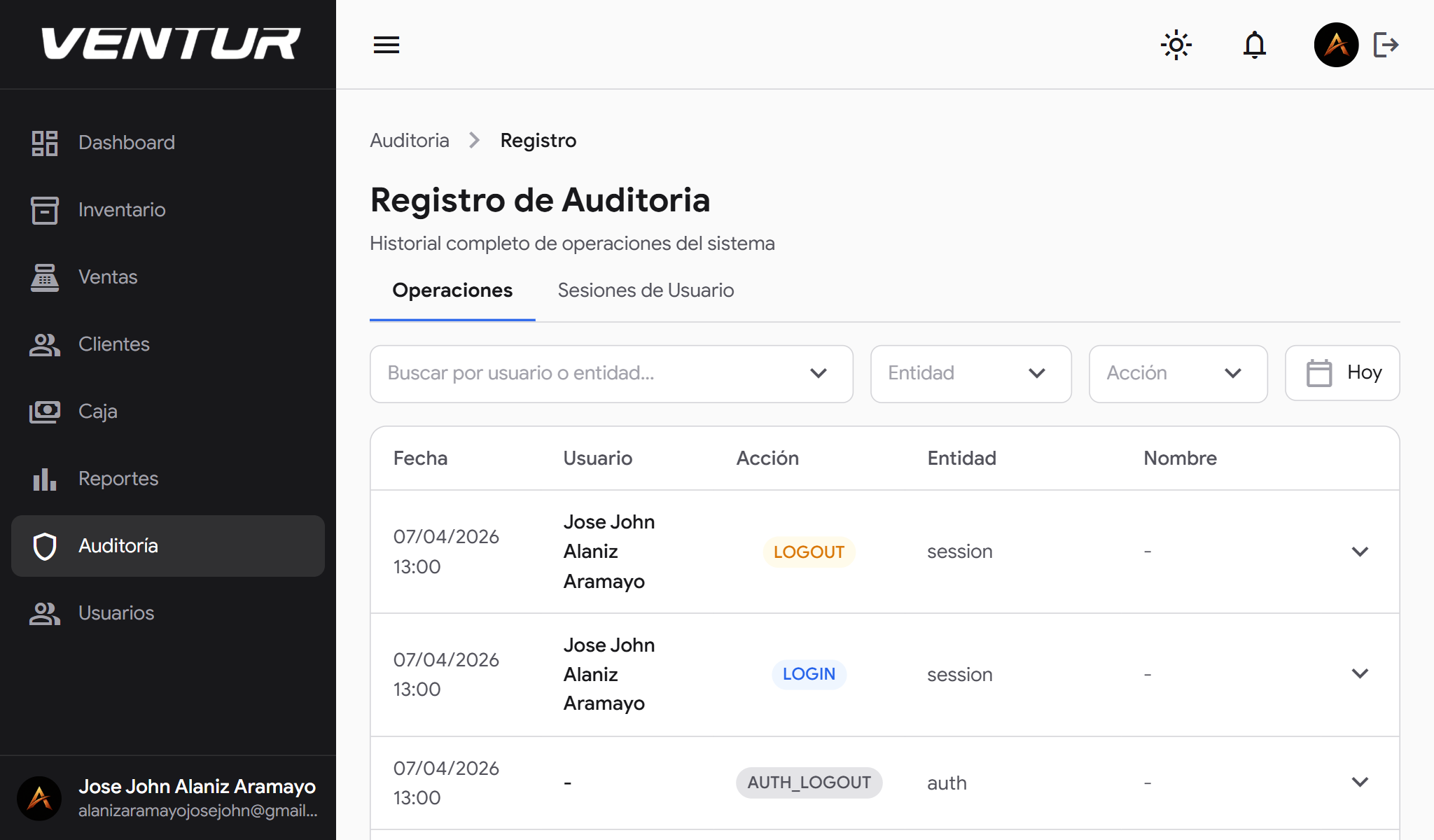This screenshot has height=840, width=1434.
Task: Open the Dashboard from the sidebar
Action: coord(127,142)
